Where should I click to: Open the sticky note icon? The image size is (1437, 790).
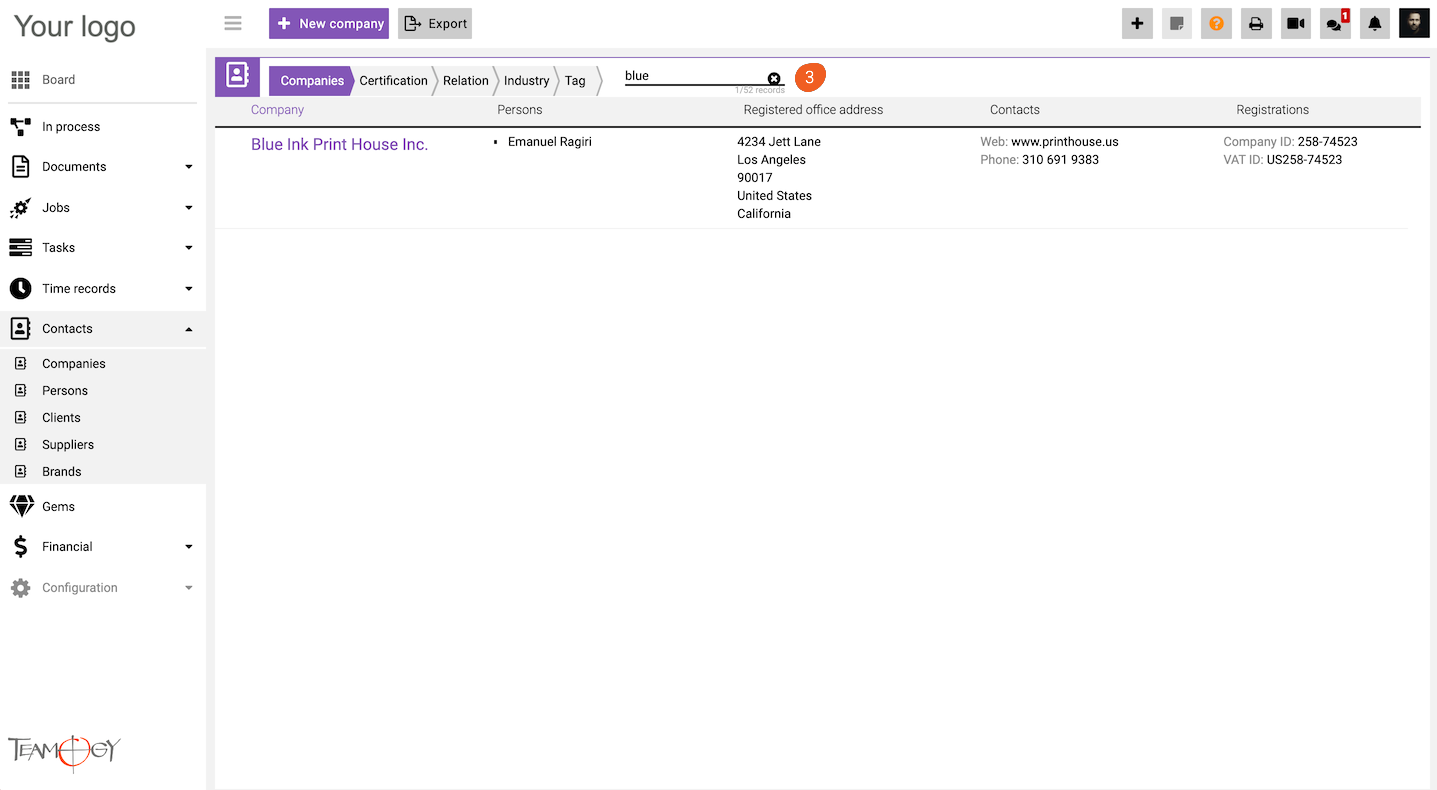point(1177,24)
